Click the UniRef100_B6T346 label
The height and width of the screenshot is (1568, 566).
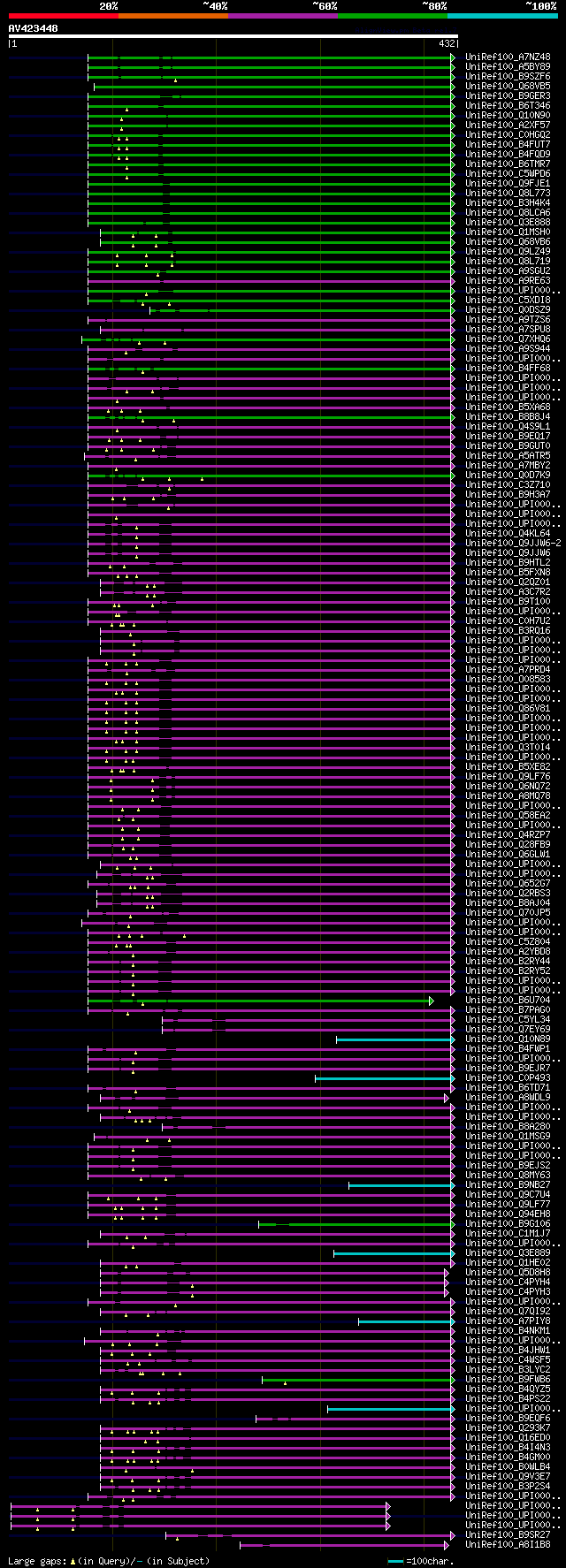click(508, 106)
